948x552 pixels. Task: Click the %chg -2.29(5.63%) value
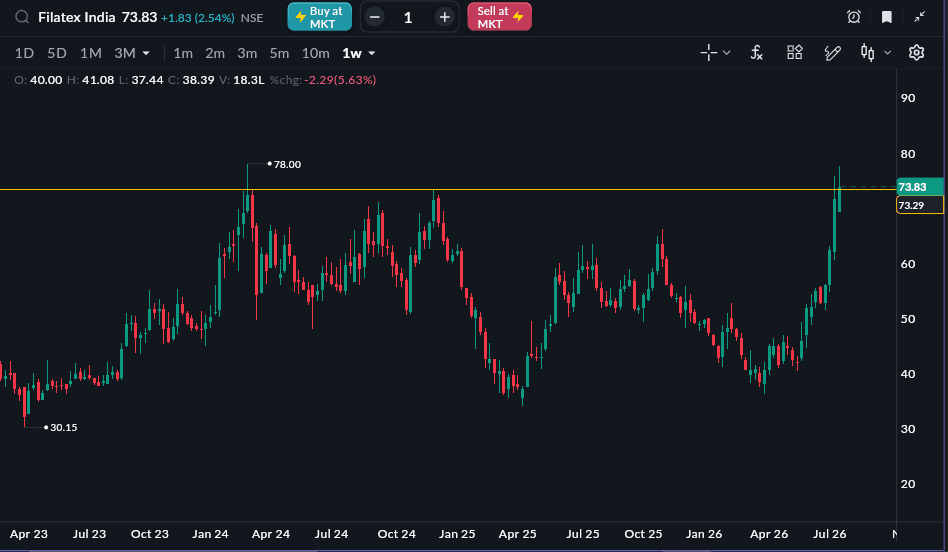coord(340,80)
